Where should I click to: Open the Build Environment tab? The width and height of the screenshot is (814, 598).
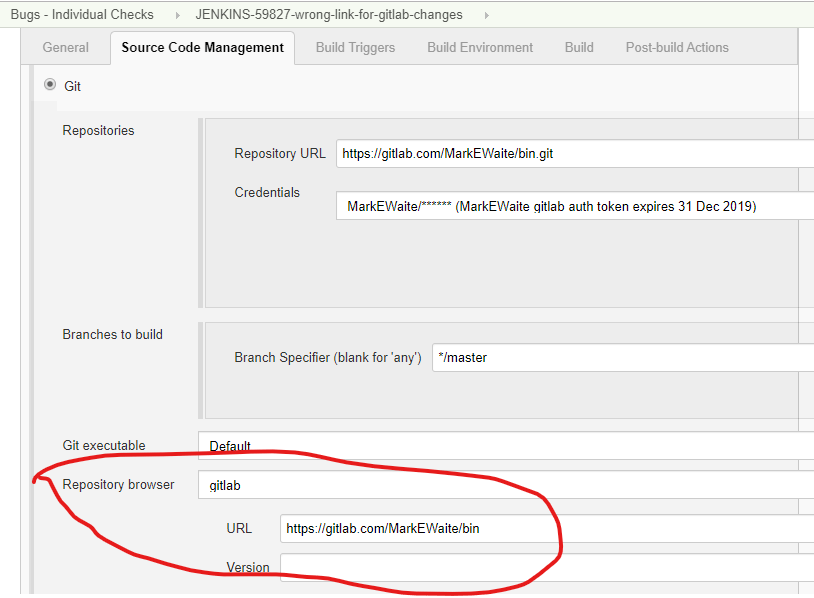(x=480, y=47)
